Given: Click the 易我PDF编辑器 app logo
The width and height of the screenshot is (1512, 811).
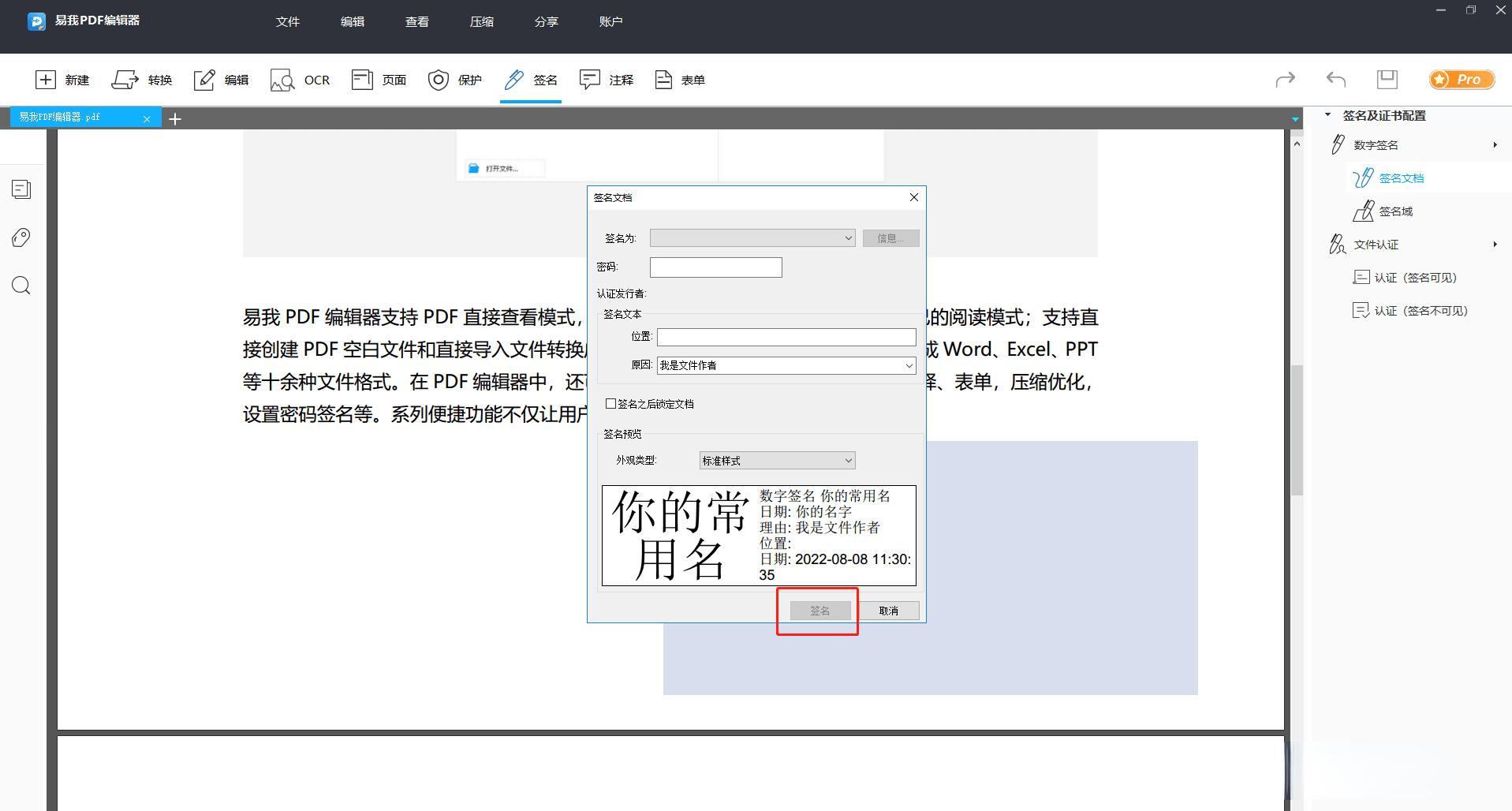Looking at the screenshot, I should 36,21.
